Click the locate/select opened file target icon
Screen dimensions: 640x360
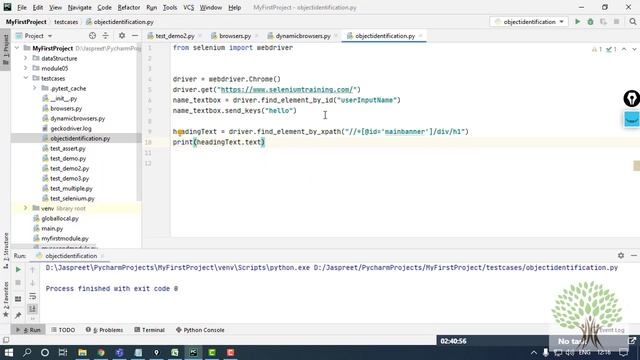92,36
